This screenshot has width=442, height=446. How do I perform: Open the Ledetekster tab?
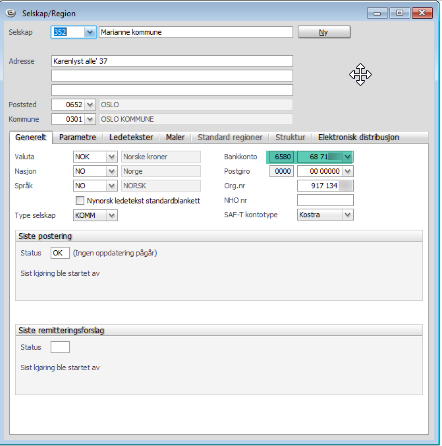pos(131,137)
